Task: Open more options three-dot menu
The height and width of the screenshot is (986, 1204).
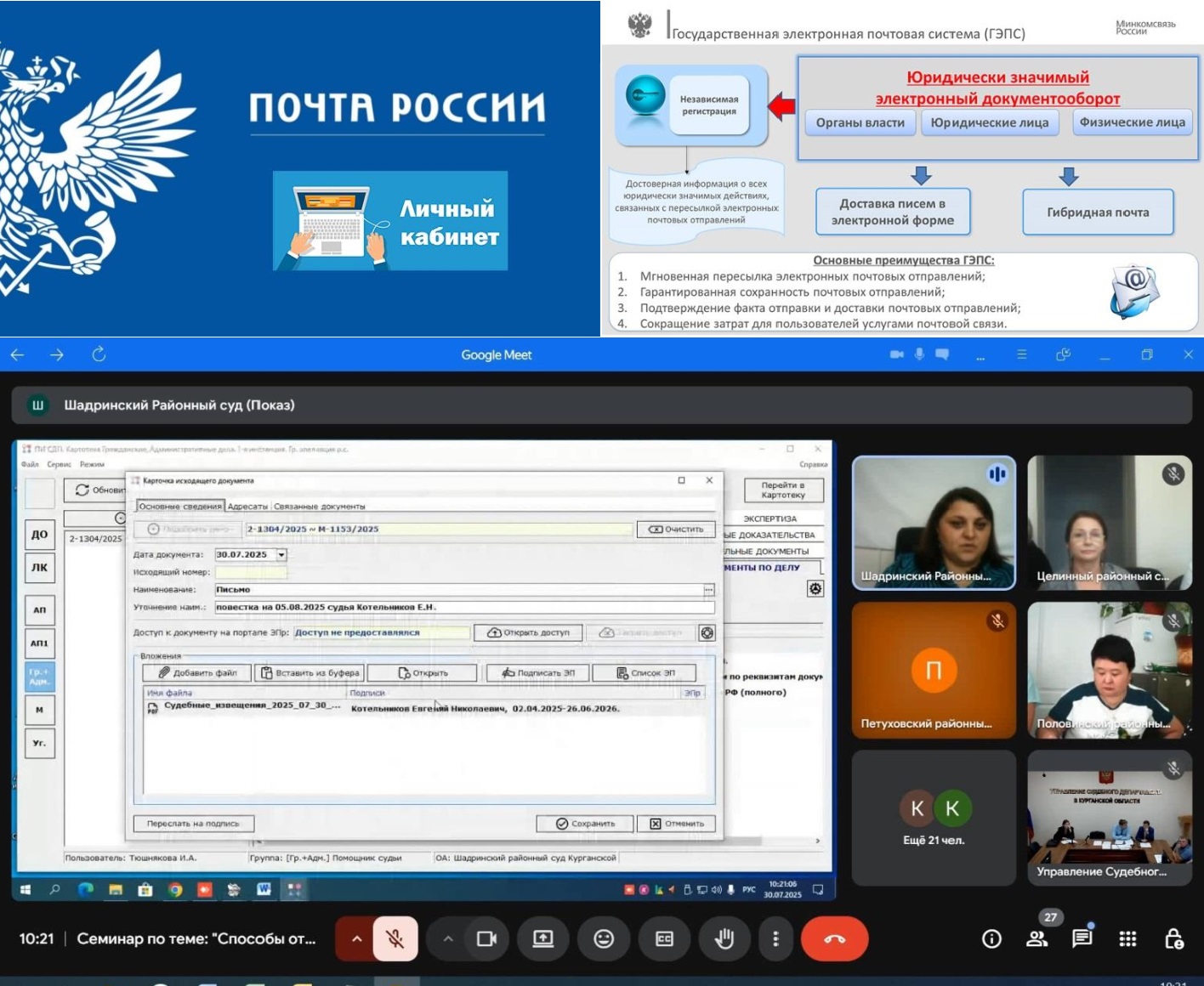Action: 775,939
